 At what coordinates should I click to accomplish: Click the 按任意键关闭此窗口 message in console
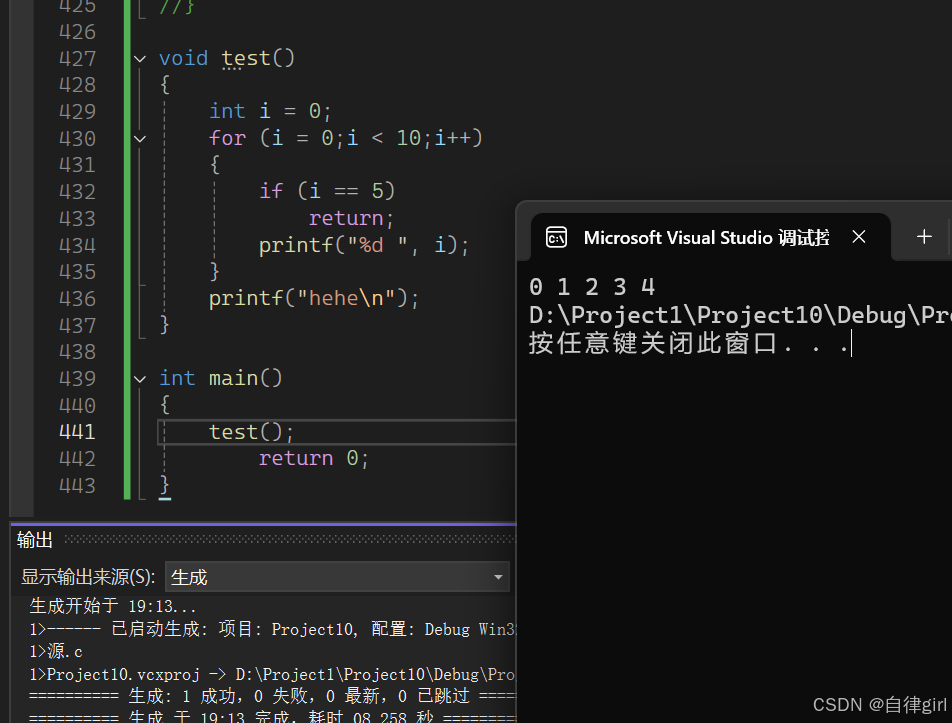[689, 344]
